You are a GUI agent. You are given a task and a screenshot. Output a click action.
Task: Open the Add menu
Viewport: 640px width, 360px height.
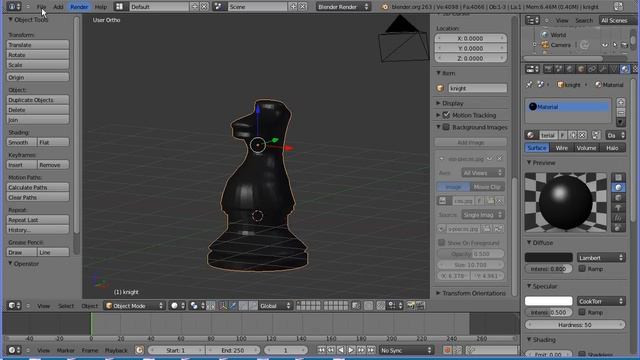tap(58, 7)
